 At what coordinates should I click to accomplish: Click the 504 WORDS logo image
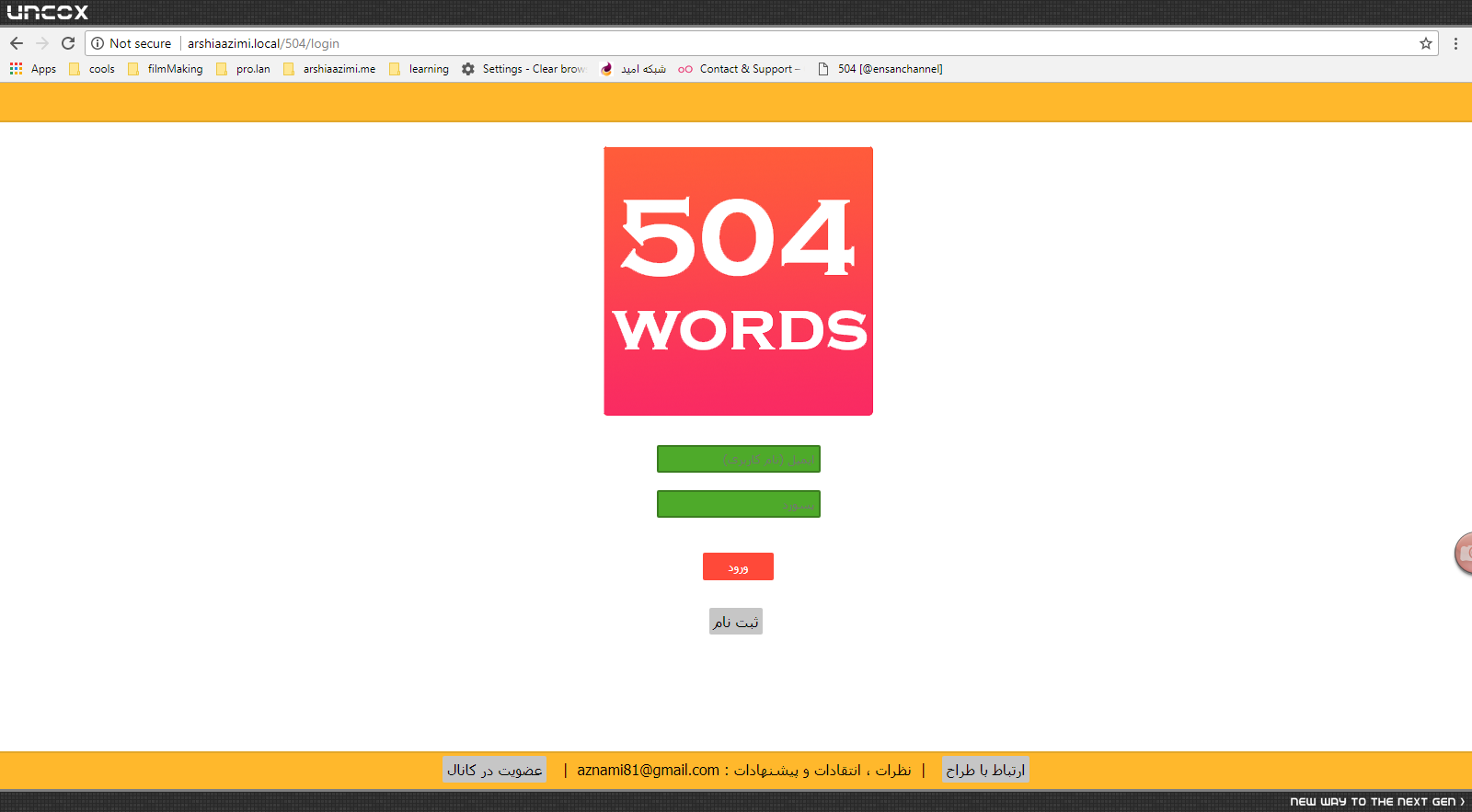[738, 281]
